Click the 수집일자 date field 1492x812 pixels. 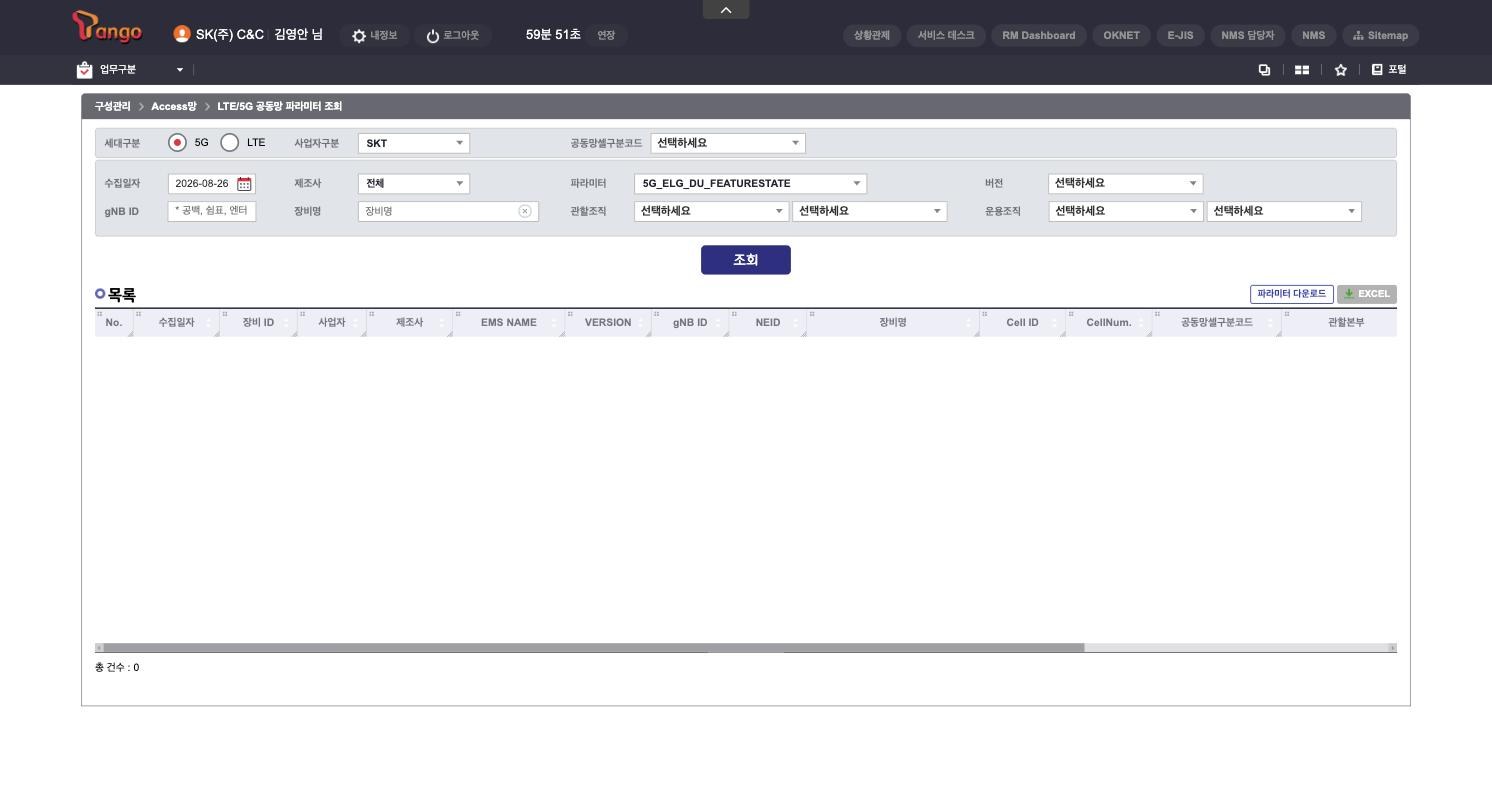(x=212, y=184)
